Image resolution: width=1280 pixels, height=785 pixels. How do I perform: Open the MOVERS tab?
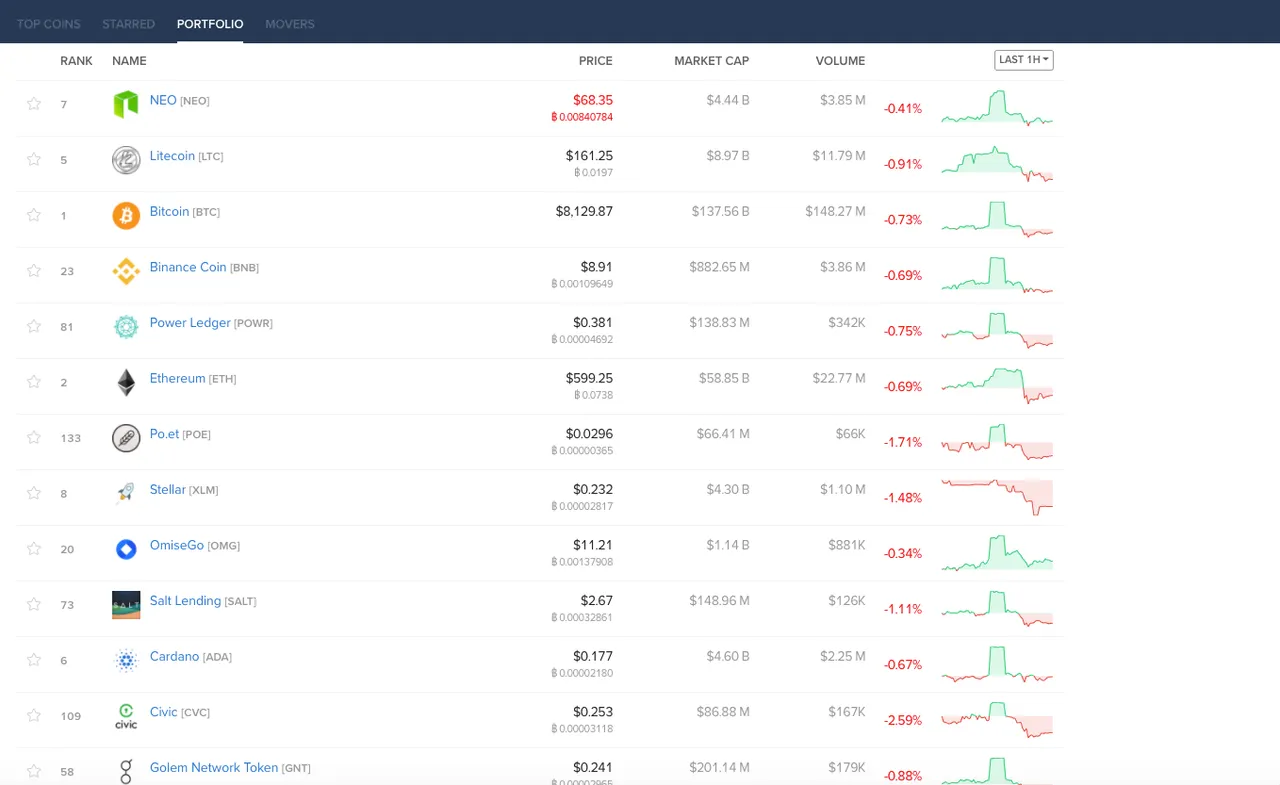pyautogui.click(x=290, y=24)
